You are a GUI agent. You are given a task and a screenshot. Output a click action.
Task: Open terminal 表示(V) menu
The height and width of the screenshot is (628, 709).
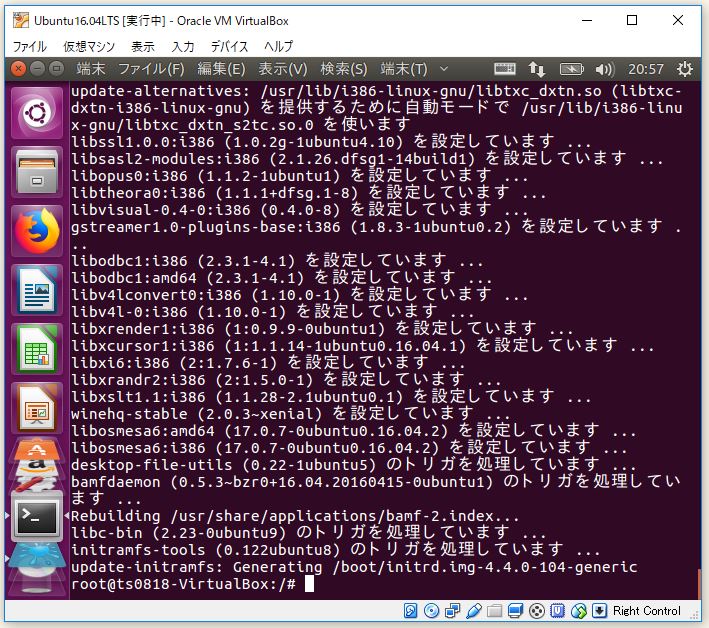(x=283, y=69)
